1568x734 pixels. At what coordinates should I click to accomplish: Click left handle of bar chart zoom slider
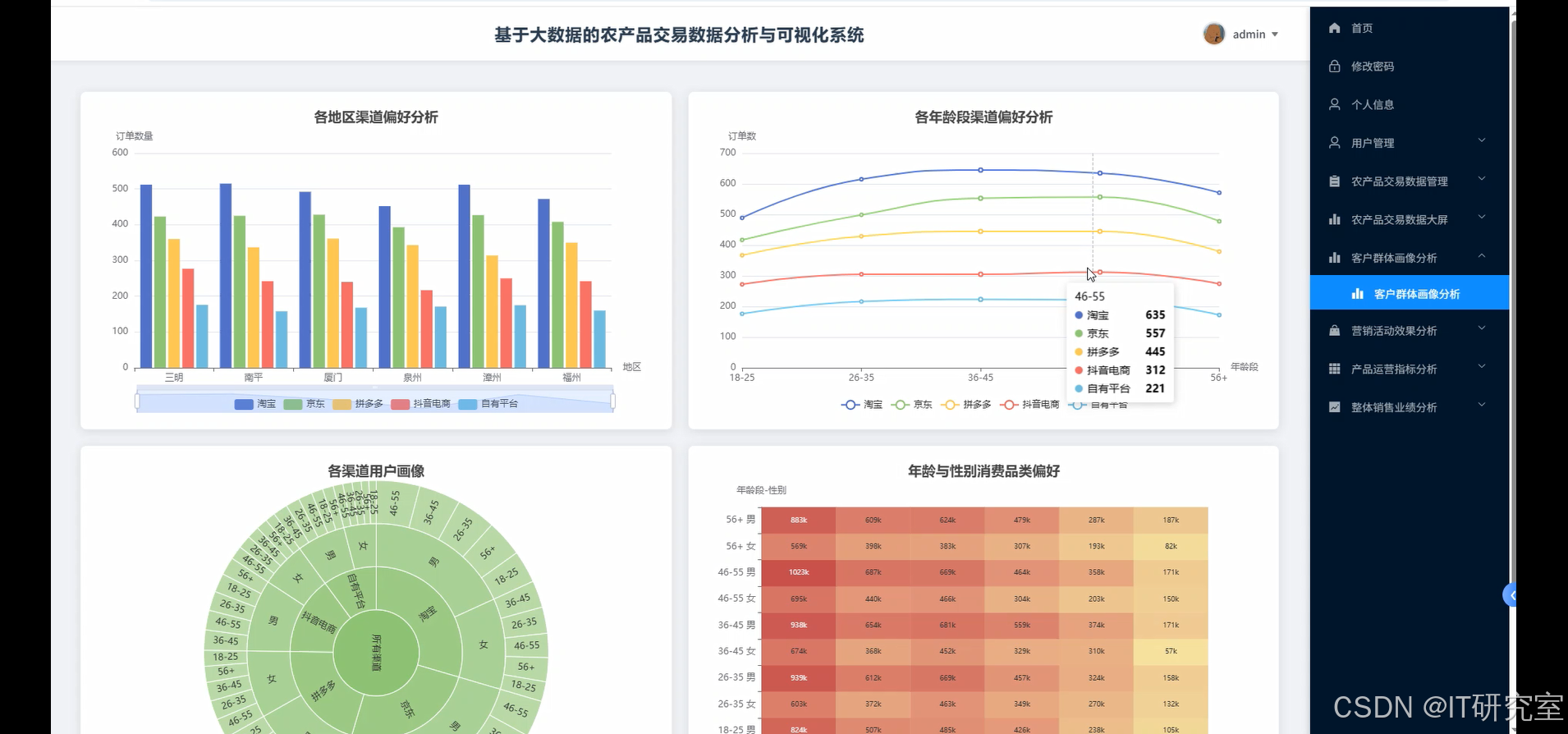point(137,401)
